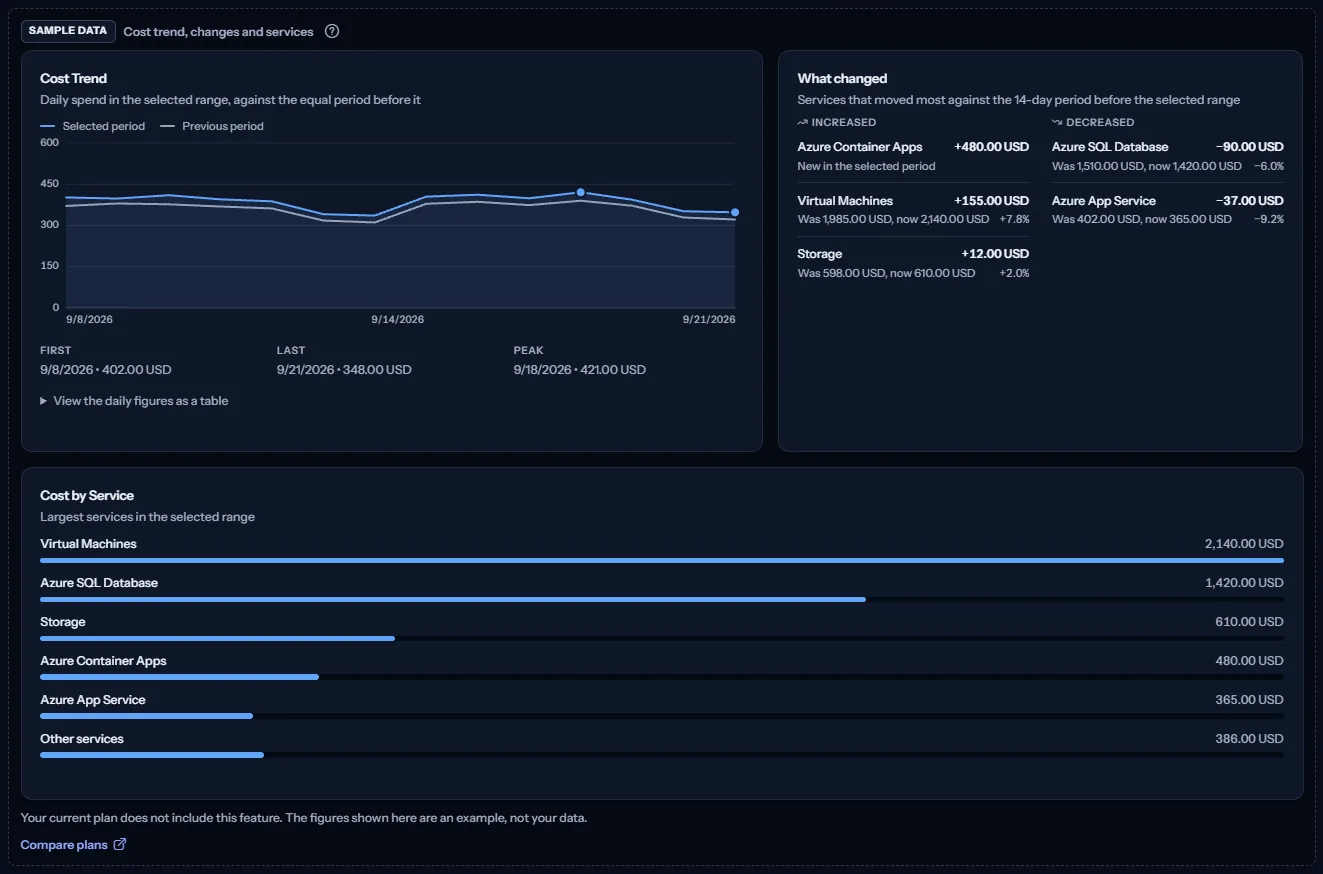Click the FIRST value 9/8/2026 • 402.00 USD
Image resolution: width=1323 pixels, height=874 pixels.
tap(106, 370)
